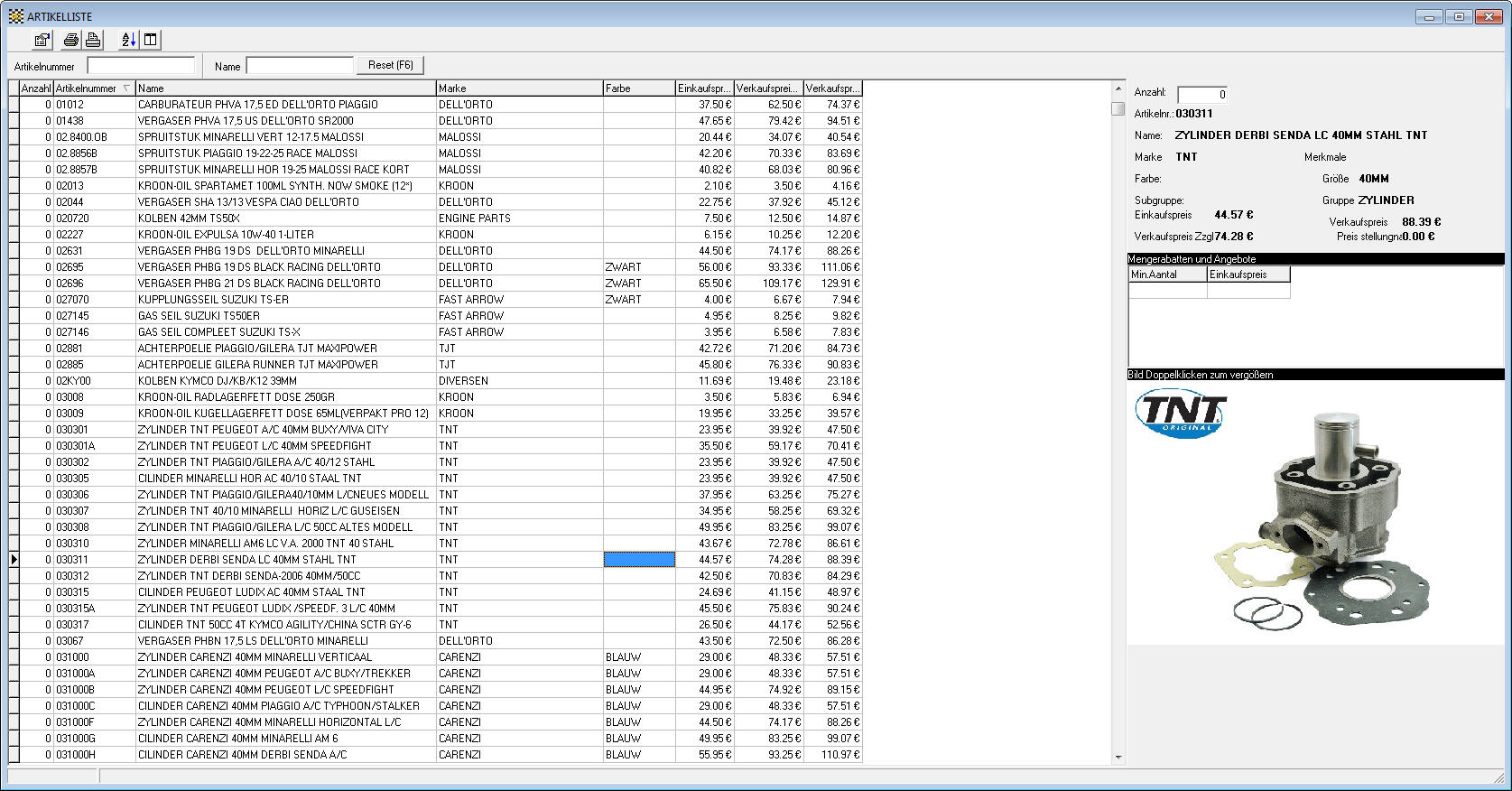The height and width of the screenshot is (791, 1512).
Task: Sort by the Artikelnummer column header
Action: click(x=94, y=88)
